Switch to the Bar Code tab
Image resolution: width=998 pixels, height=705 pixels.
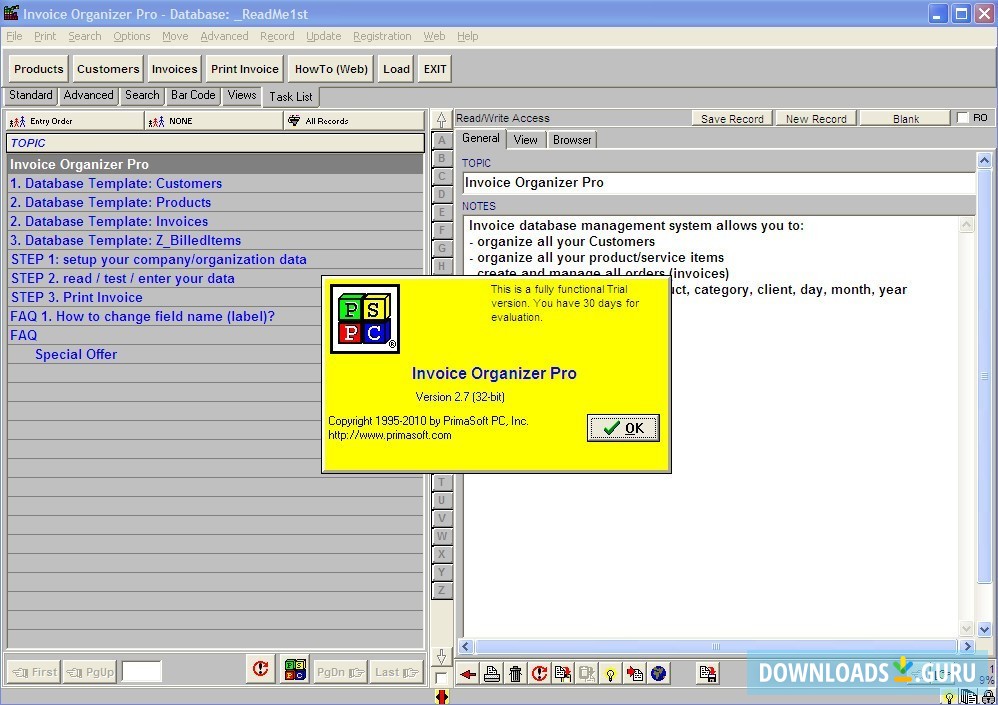tap(193, 95)
